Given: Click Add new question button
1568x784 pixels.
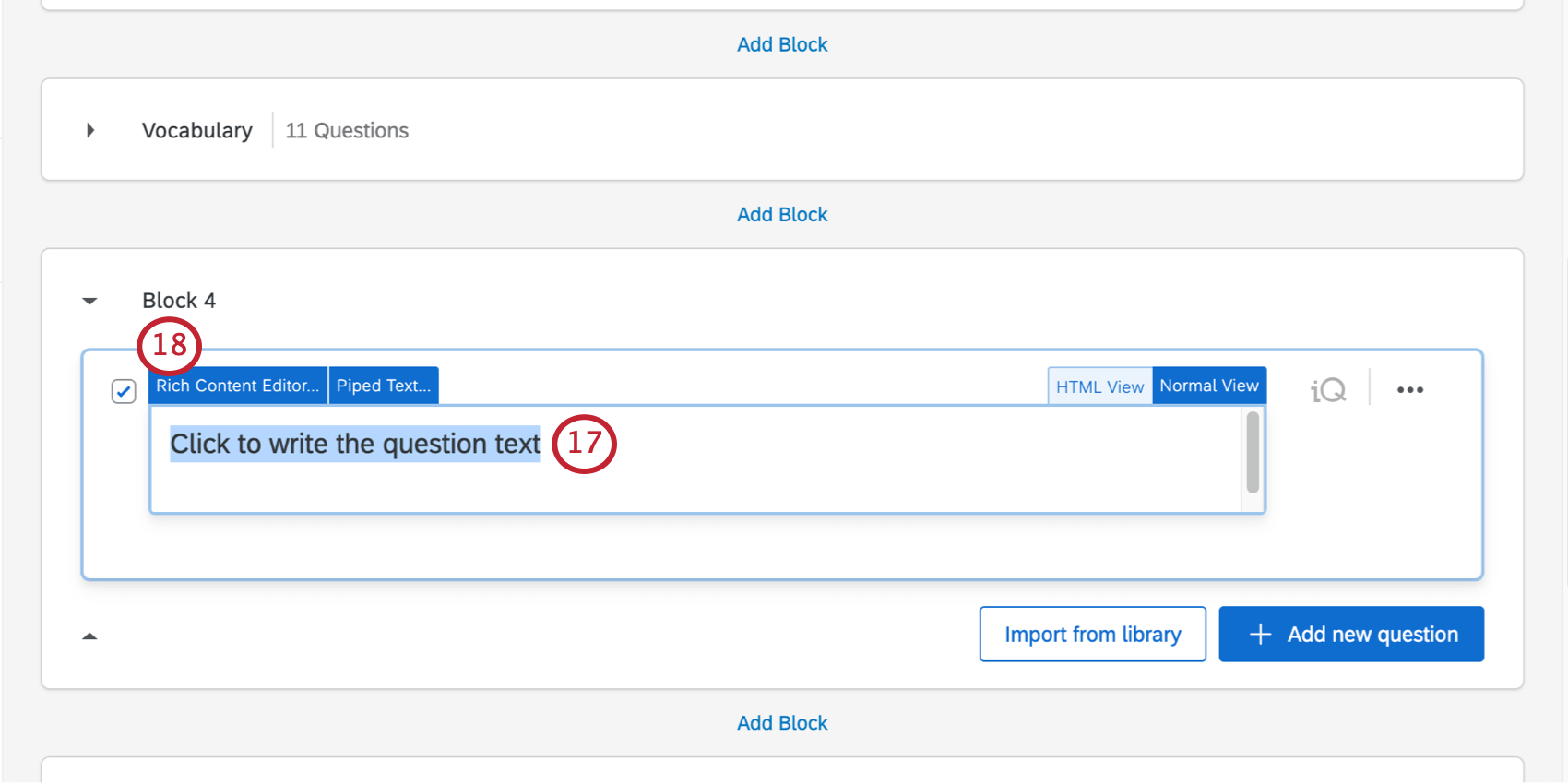Looking at the screenshot, I should click(1351, 634).
